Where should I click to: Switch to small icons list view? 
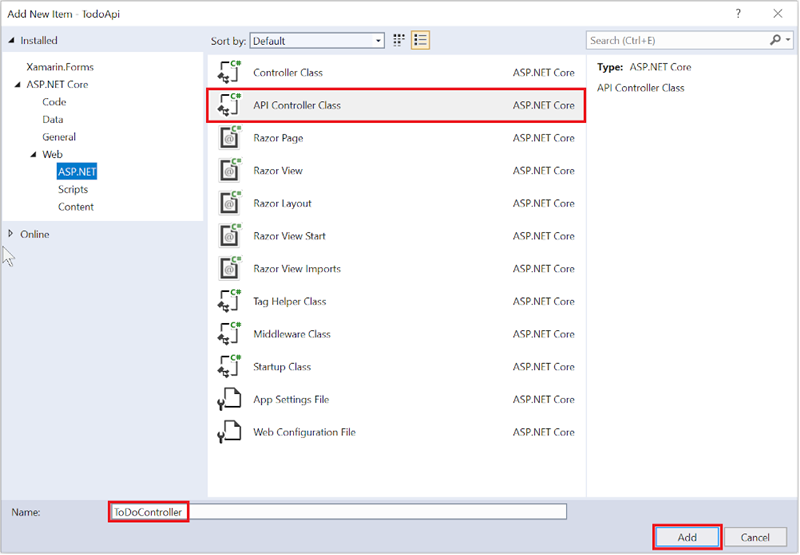[x=421, y=41]
